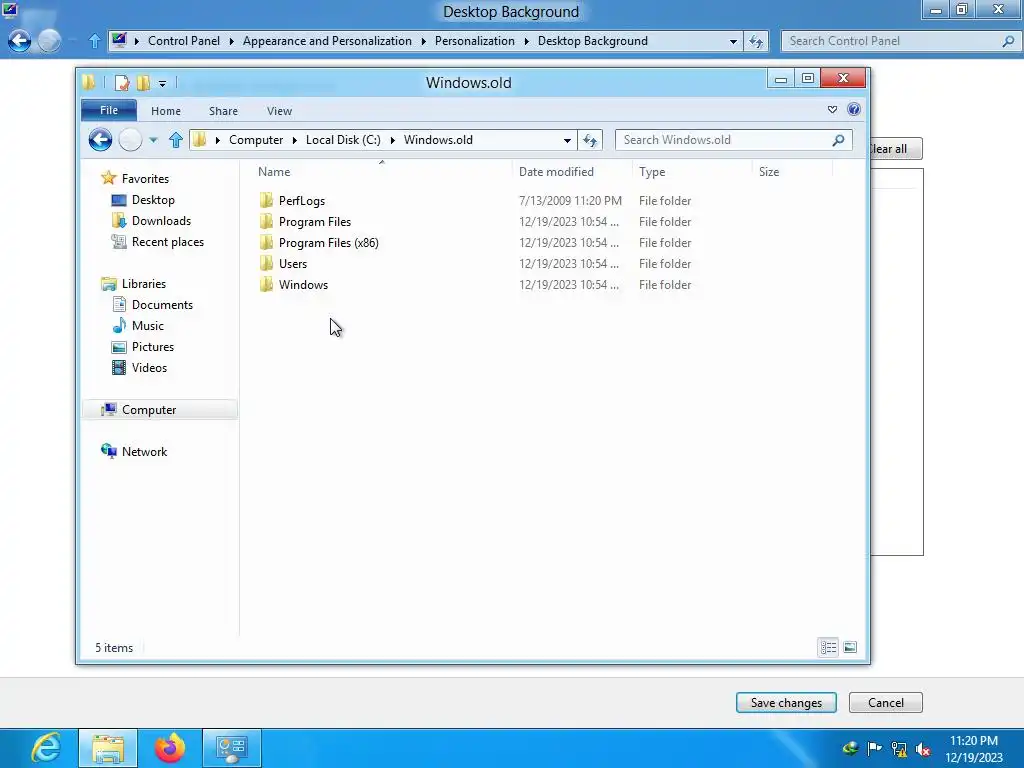Select the Windows folder in the list
The height and width of the screenshot is (768, 1024).
[x=303, y=285]
